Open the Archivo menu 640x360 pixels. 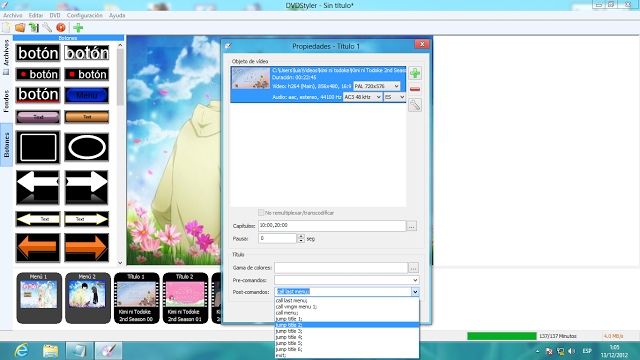pyautogui.click(x=13, y=16)
